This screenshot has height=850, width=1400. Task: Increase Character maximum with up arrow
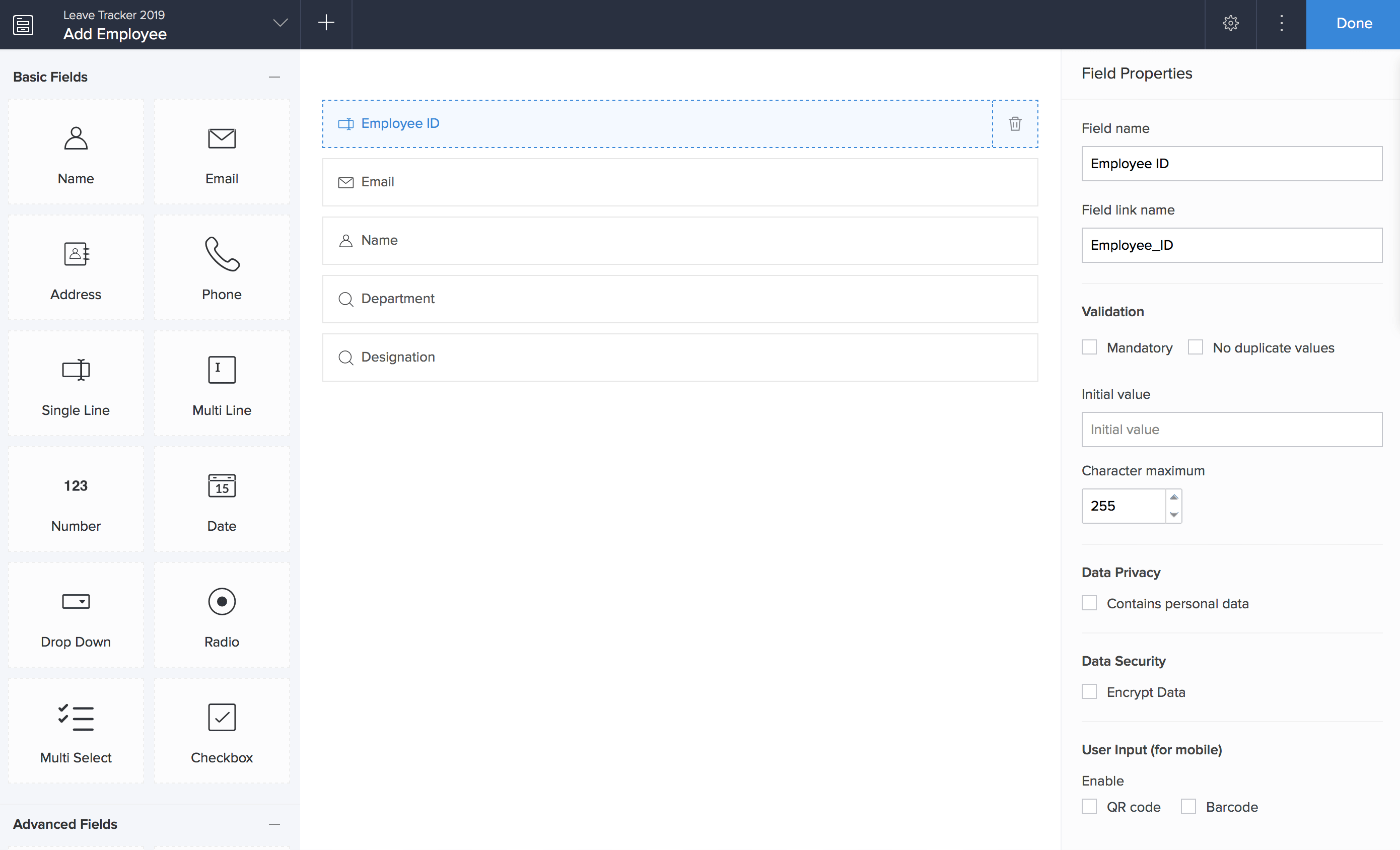1174,497
